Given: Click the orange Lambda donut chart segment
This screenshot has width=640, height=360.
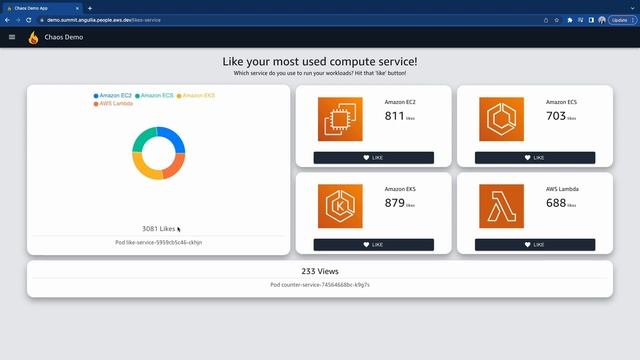Looking at the screenshot, I should [175, 167].
